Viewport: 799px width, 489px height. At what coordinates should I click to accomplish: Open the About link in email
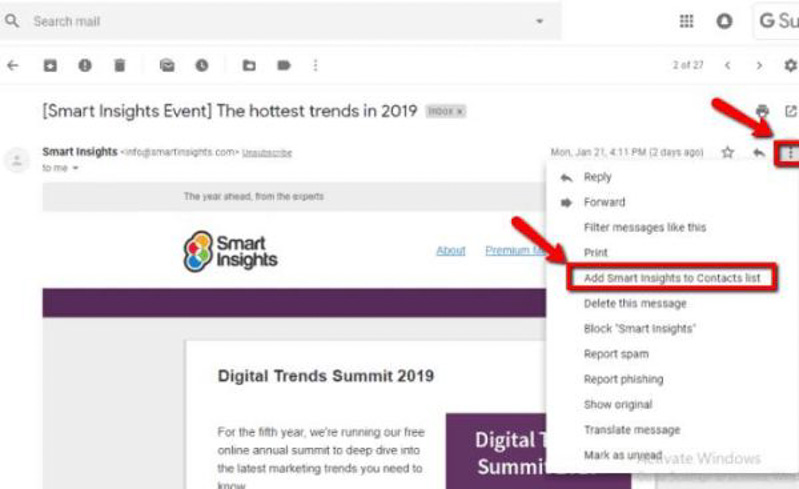(451, 251)
